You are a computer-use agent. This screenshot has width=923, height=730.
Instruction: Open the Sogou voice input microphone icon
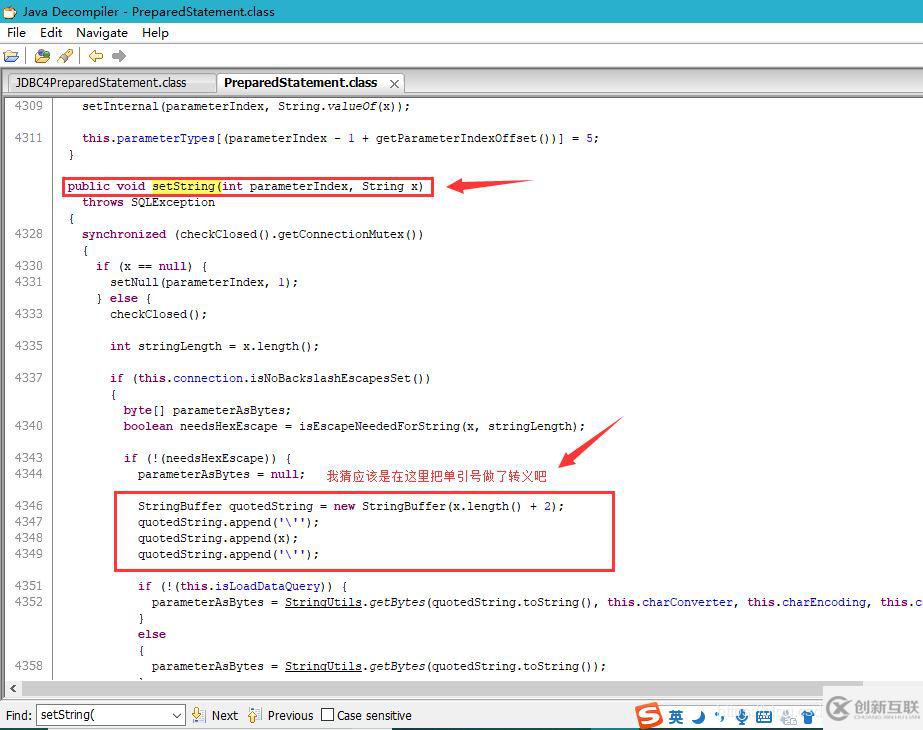(741, 716)
